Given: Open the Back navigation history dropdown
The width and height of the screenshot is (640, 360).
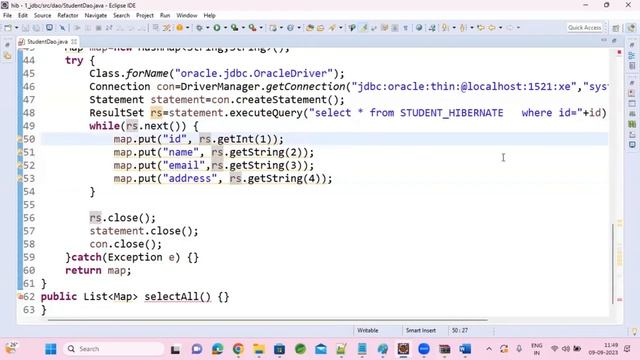Looking at the screenshot, I should pyautogui.click(x=500, y=28).
